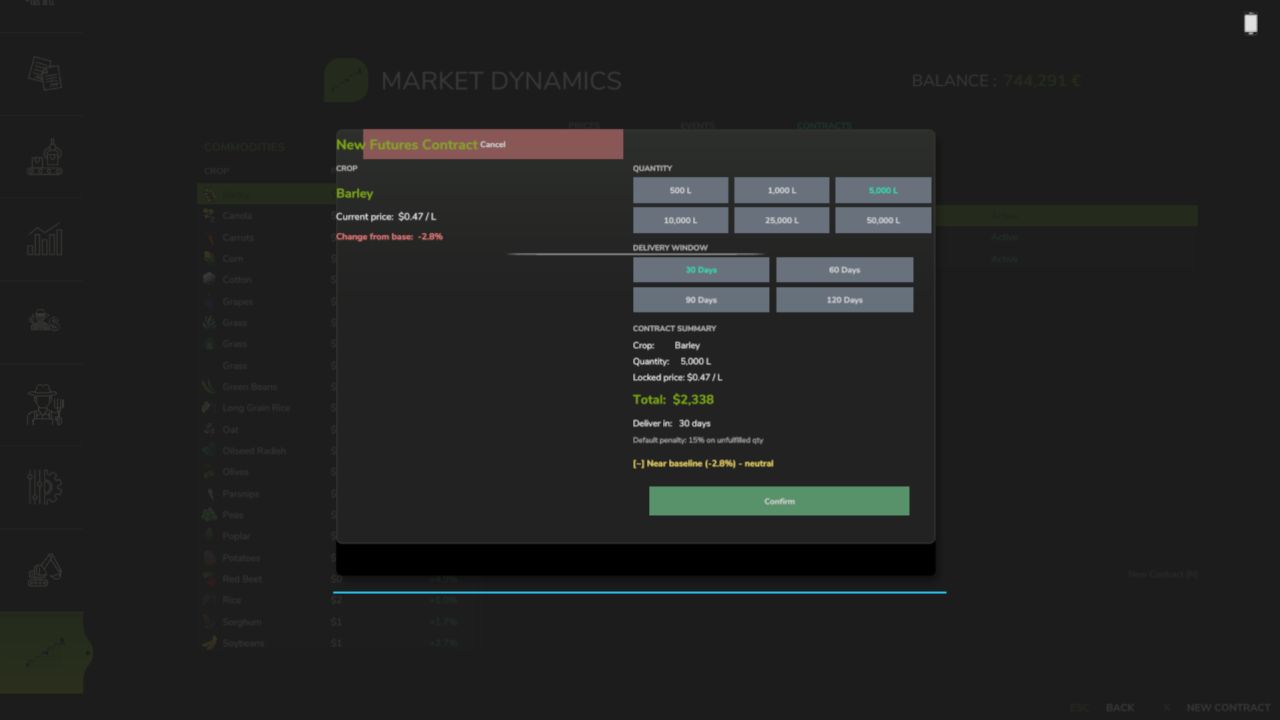Open the statistics bar chart sidebar icon

point(44,239)
